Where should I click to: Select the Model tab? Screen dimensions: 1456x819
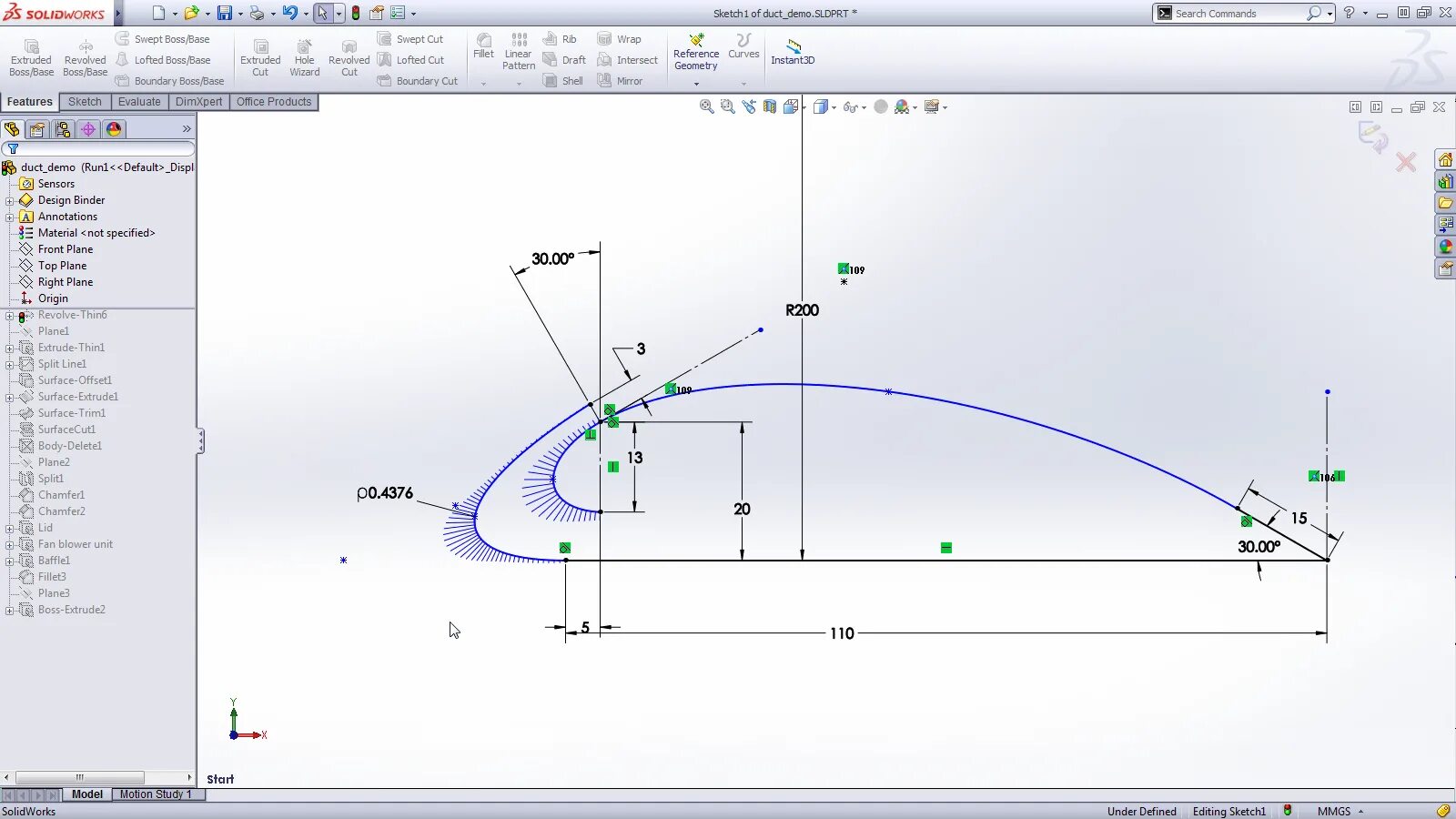[87, 794]
